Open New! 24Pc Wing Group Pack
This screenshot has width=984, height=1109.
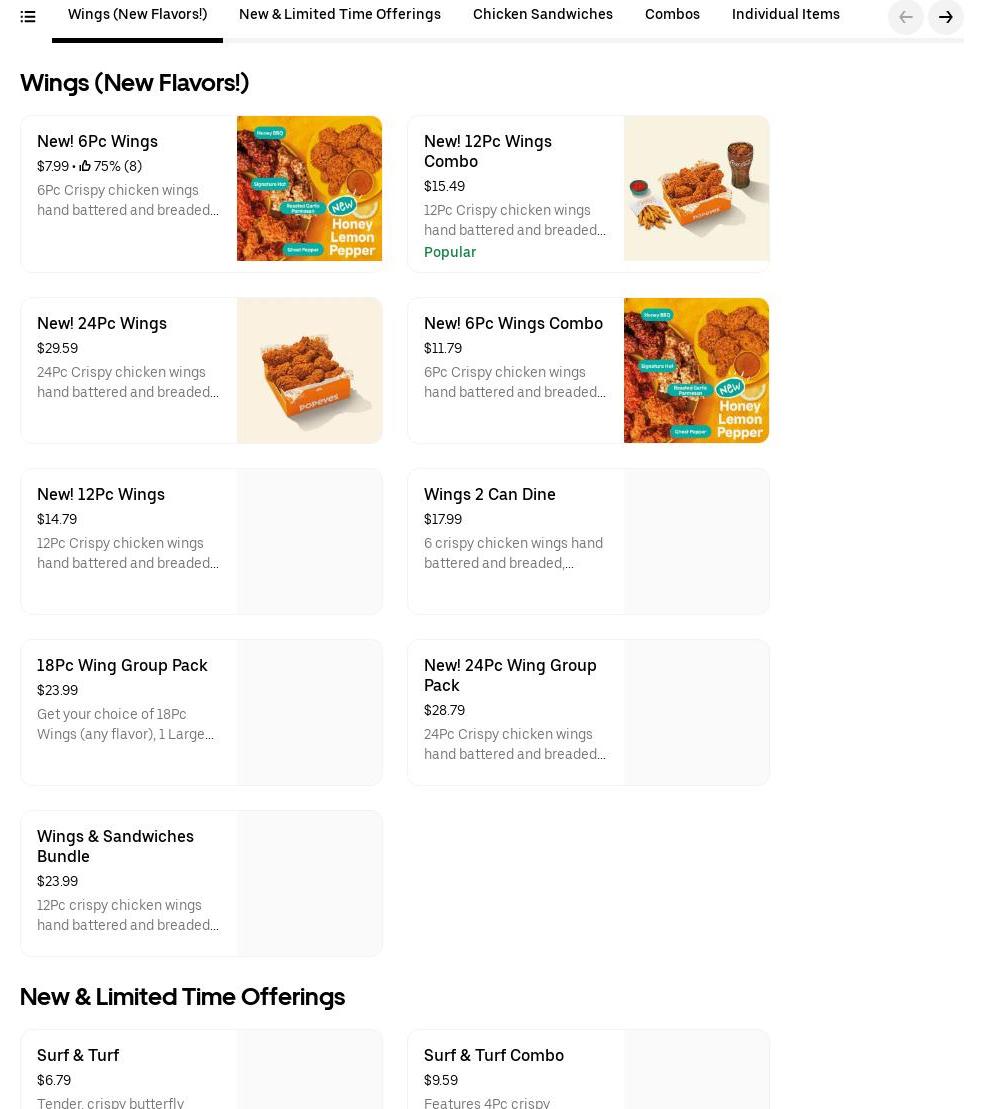[x=510, y=676]
